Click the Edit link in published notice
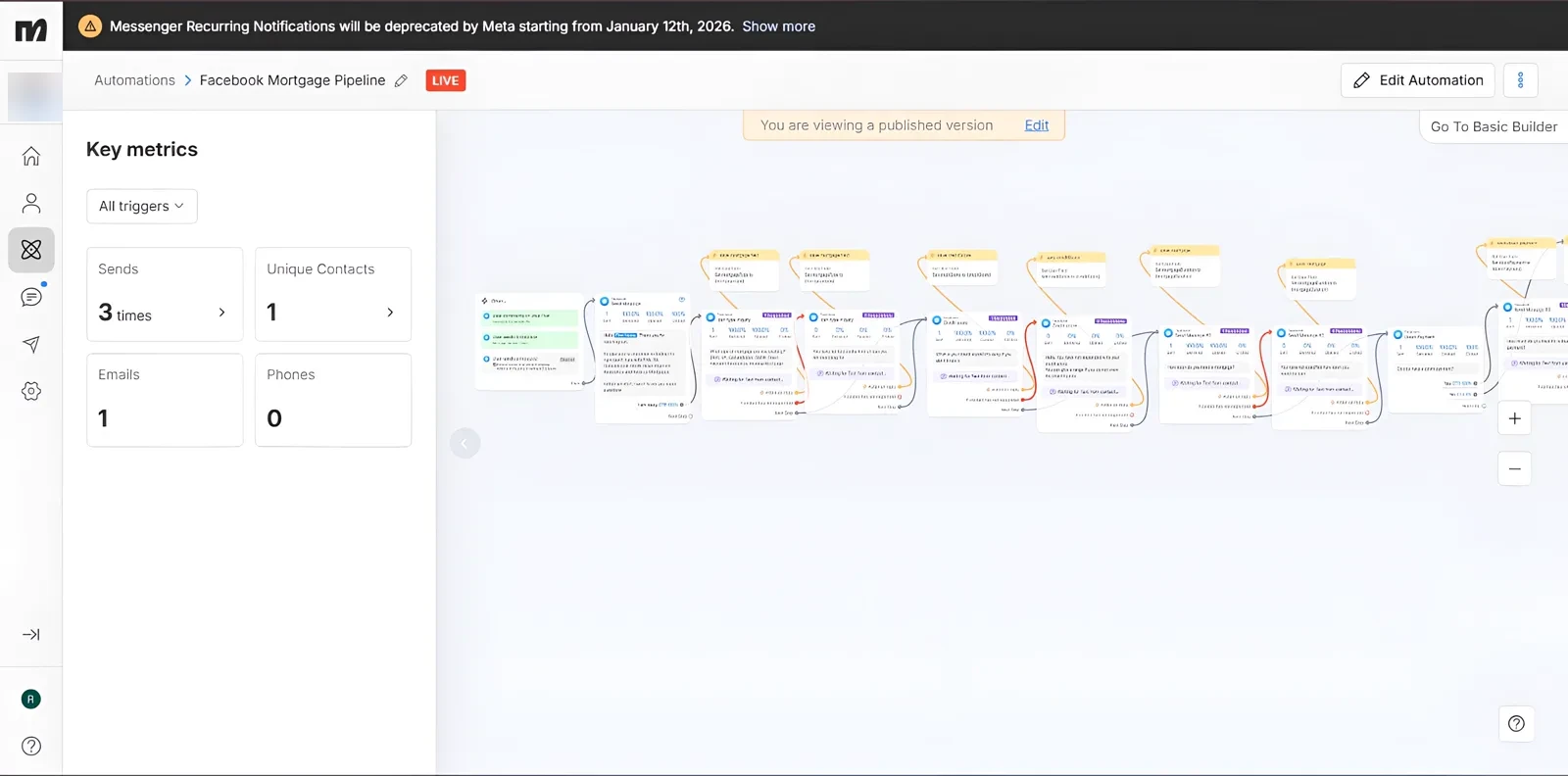Image resolution: width=1568 pixels, height=776 pixels. pos(1036,125)
